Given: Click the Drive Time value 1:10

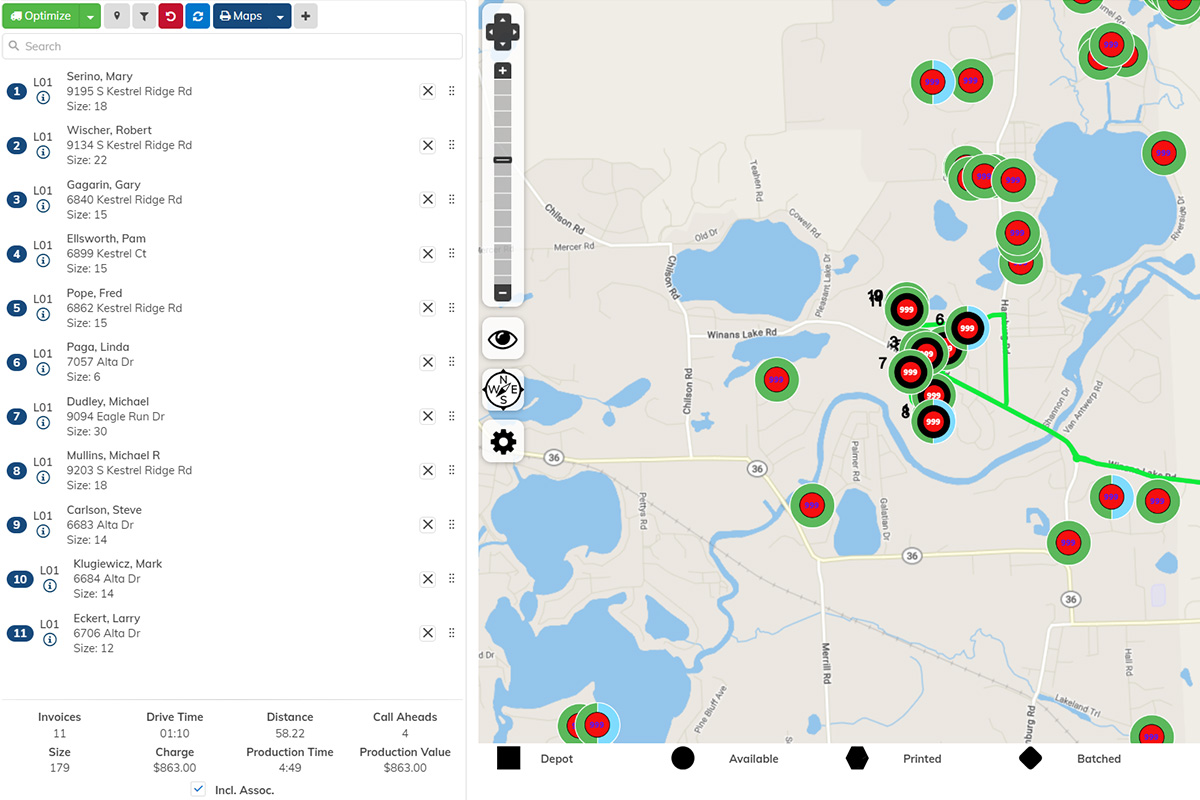Looking at the screenshot, I should [175, 733].
